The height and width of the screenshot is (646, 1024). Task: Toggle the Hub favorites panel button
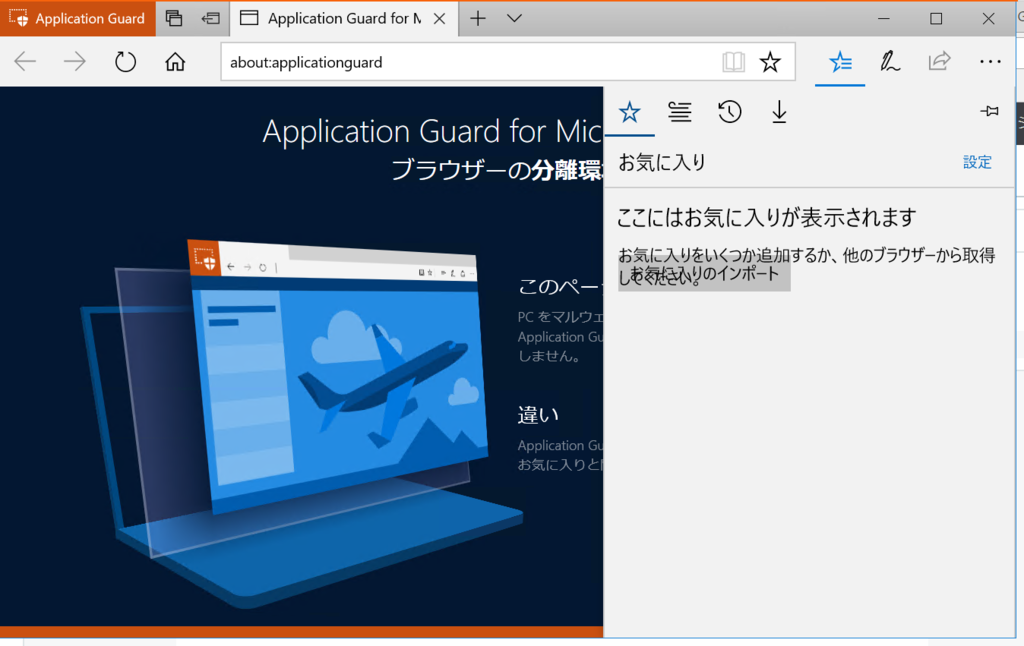[x=840, y=62]
